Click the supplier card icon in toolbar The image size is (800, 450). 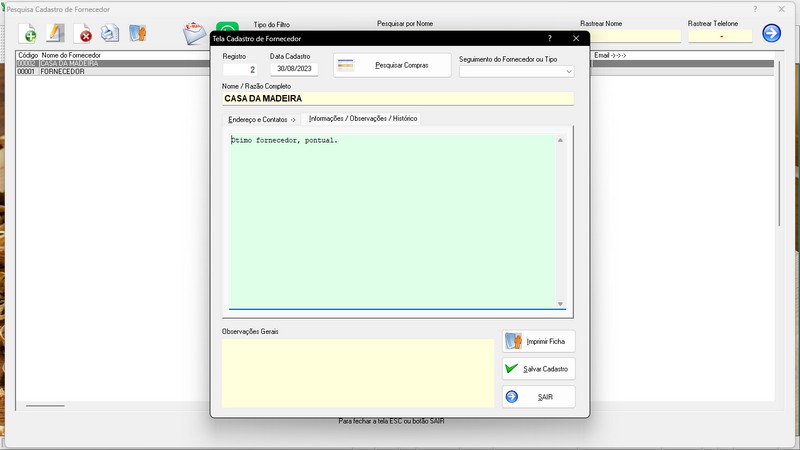pyautogui.click(x=138, y=34)
